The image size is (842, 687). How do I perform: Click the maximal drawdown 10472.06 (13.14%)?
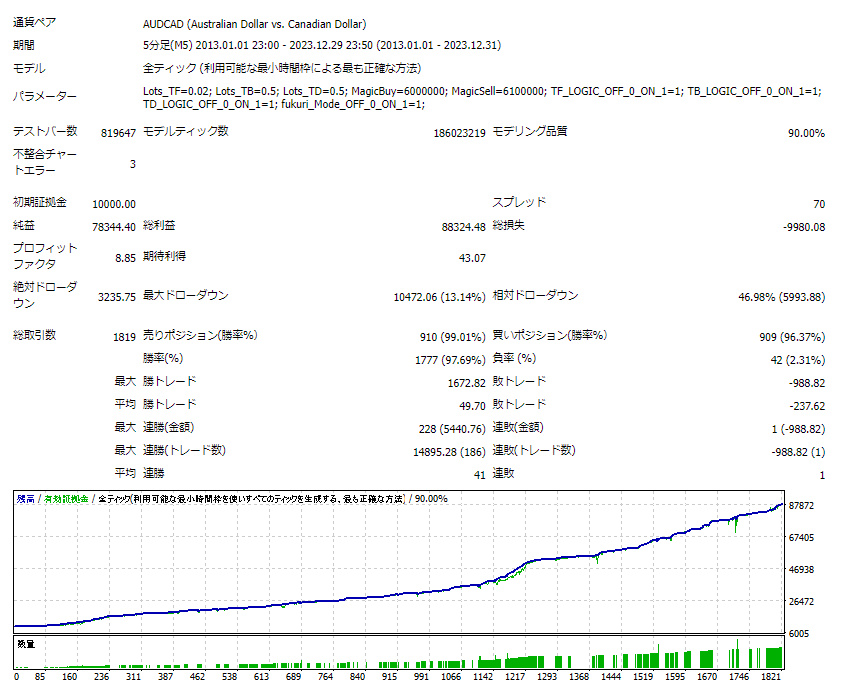(439, 297)
